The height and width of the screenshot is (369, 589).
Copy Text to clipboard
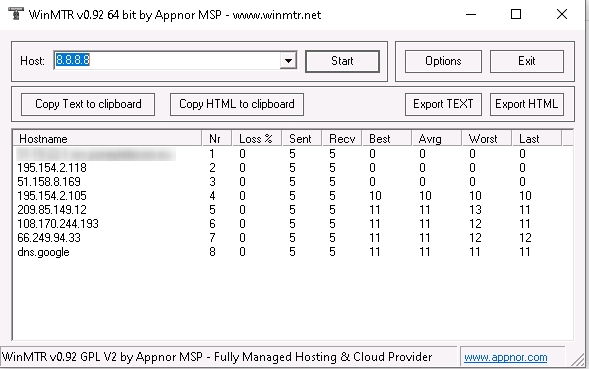pyautogui.click(x=88, y=104)
